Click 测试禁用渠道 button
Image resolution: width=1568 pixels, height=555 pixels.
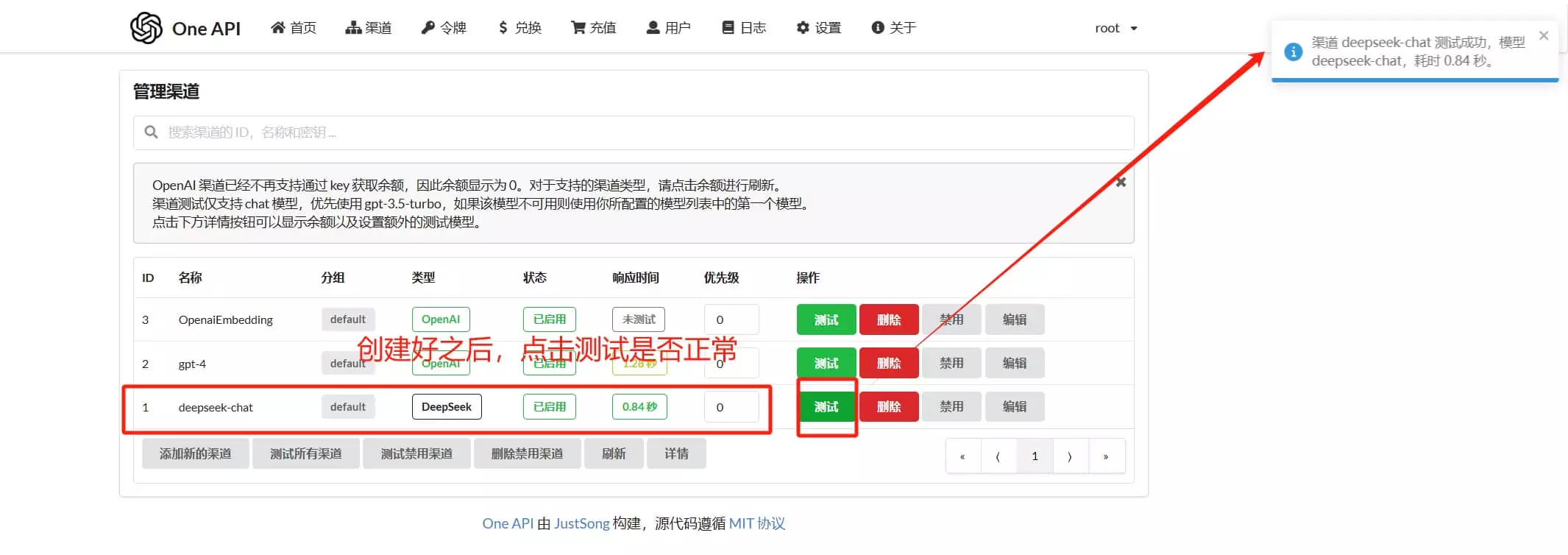tap(416, 453)
